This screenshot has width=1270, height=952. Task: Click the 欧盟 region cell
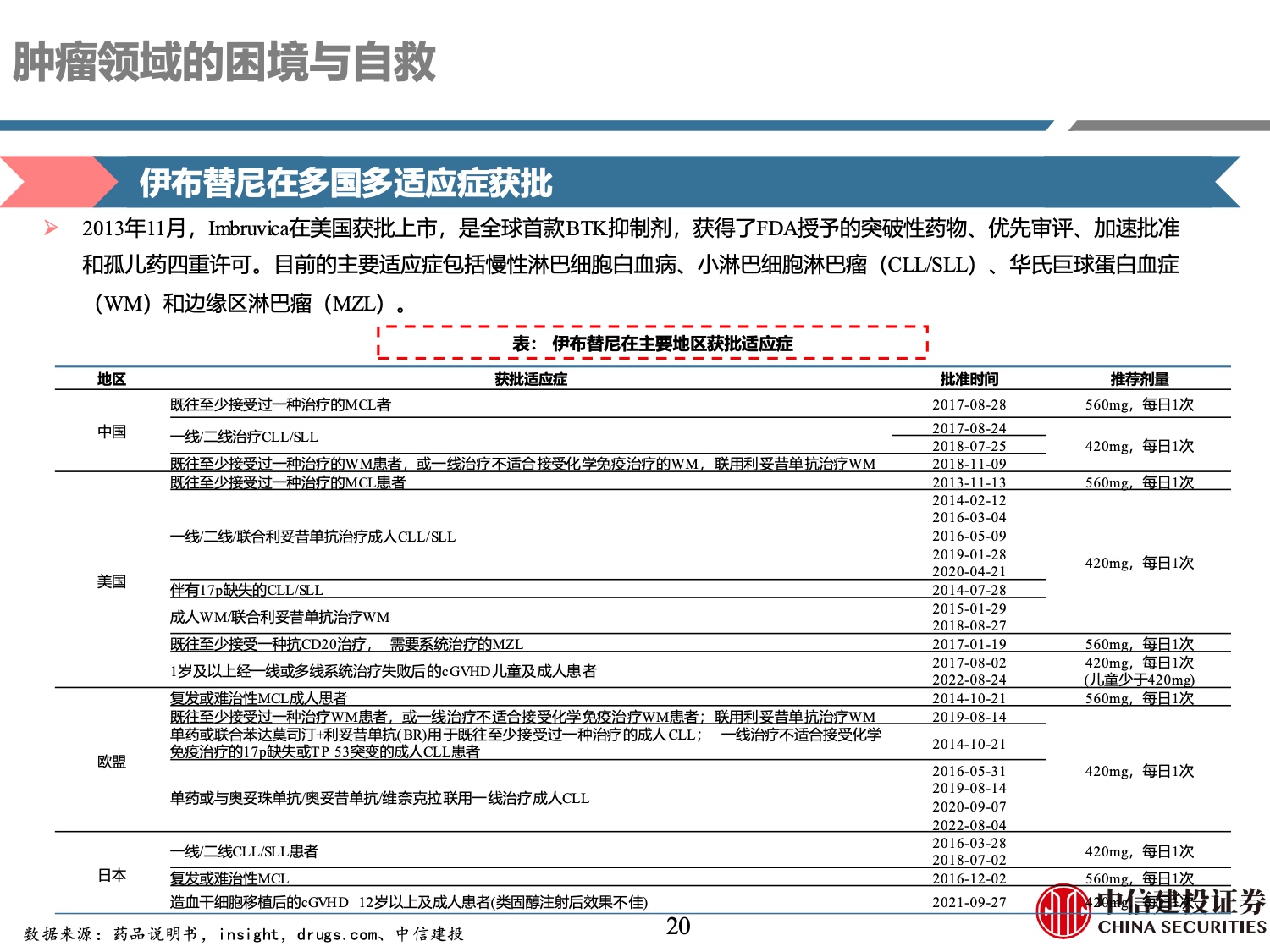point(111,762)
